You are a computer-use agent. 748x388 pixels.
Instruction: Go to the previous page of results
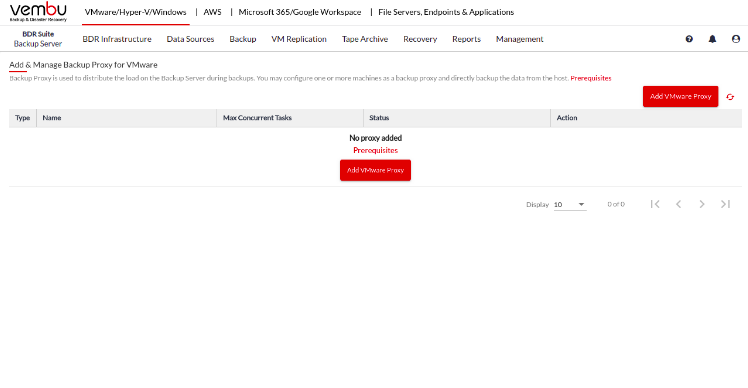(x=678, y=204)
